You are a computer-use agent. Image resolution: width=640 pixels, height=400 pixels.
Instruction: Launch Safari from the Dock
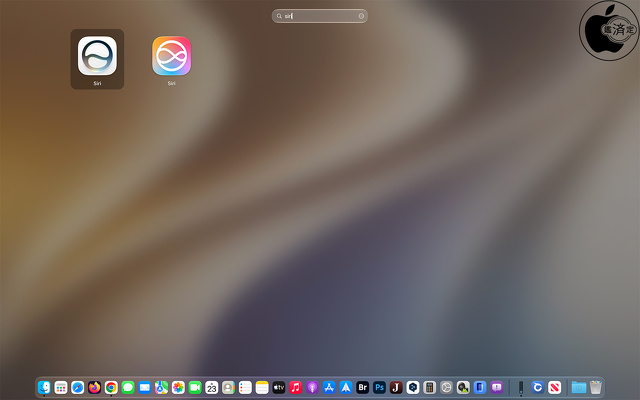[78, 387]
